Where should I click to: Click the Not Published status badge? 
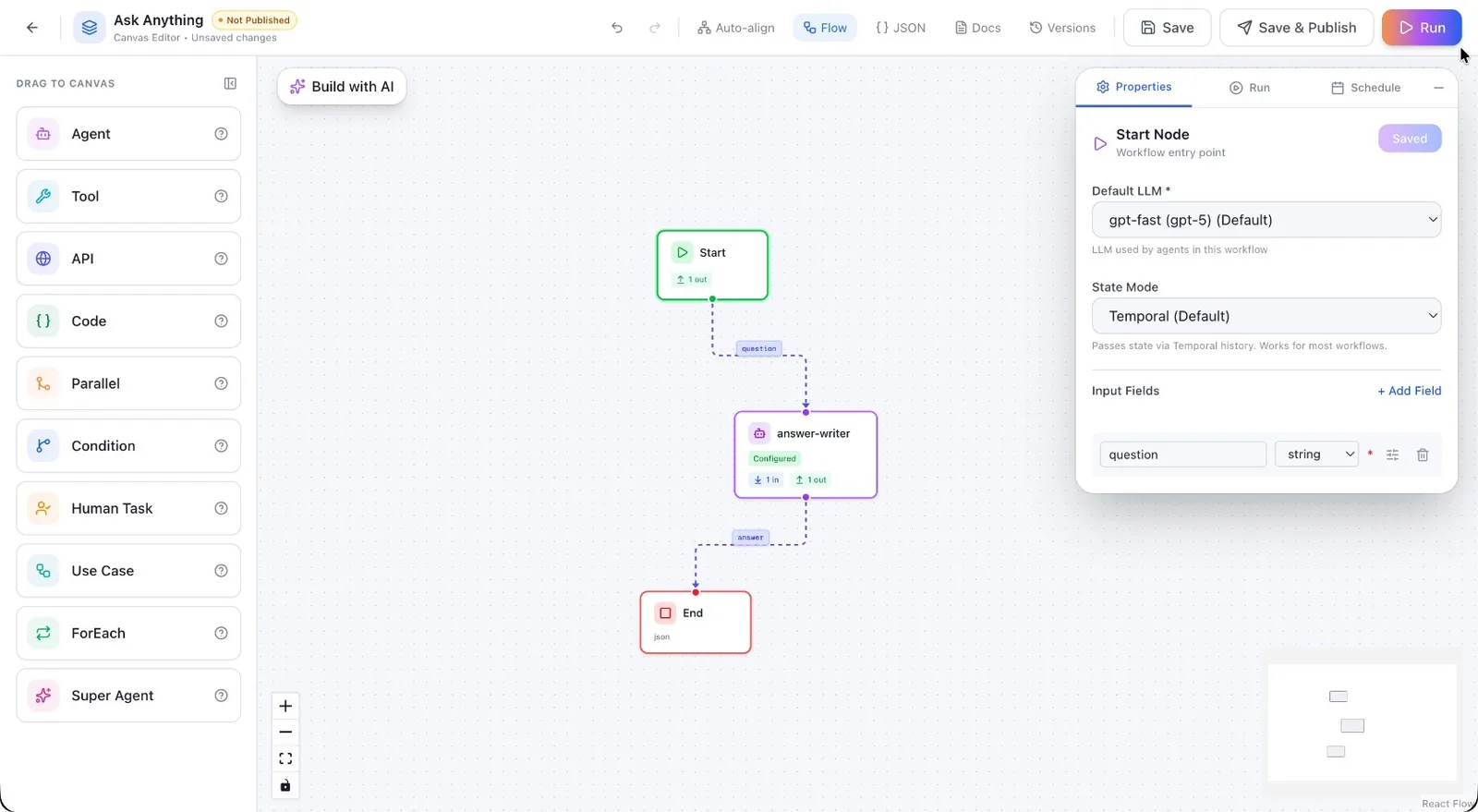pyautogui.click(x=255, y=20)
